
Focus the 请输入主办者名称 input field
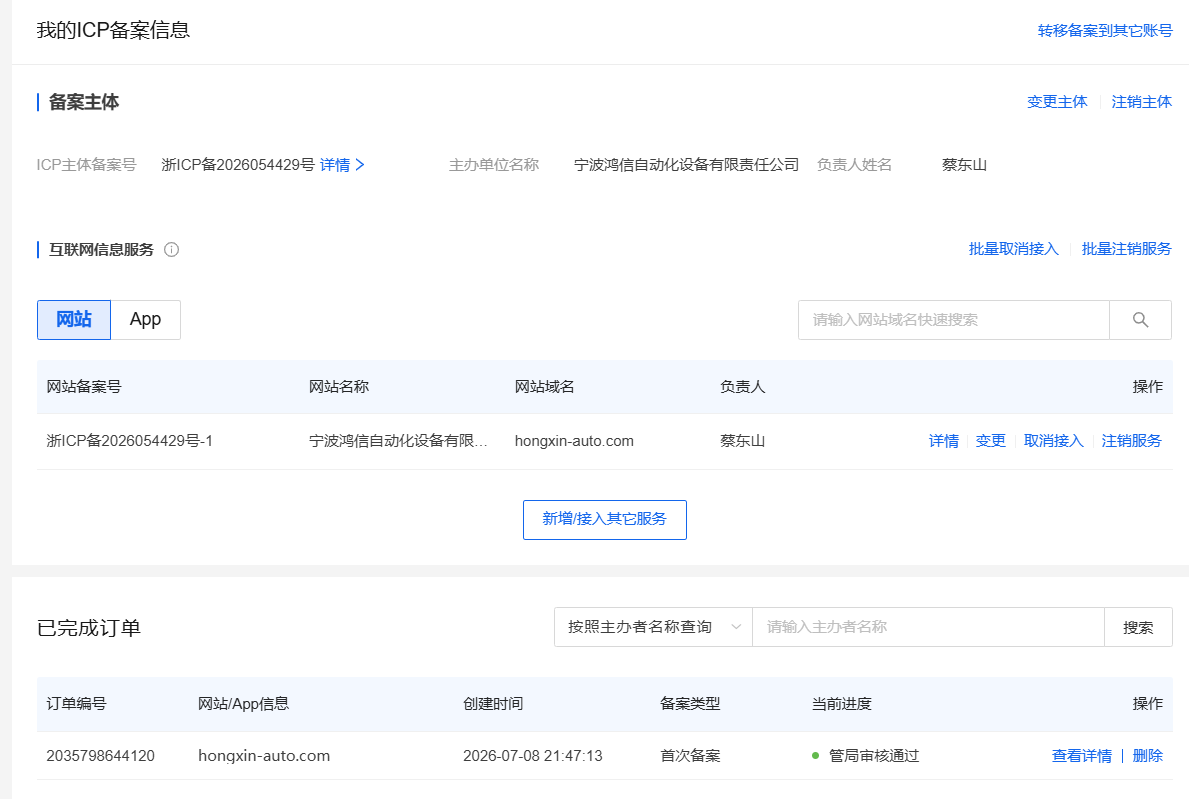click(928, 627)
